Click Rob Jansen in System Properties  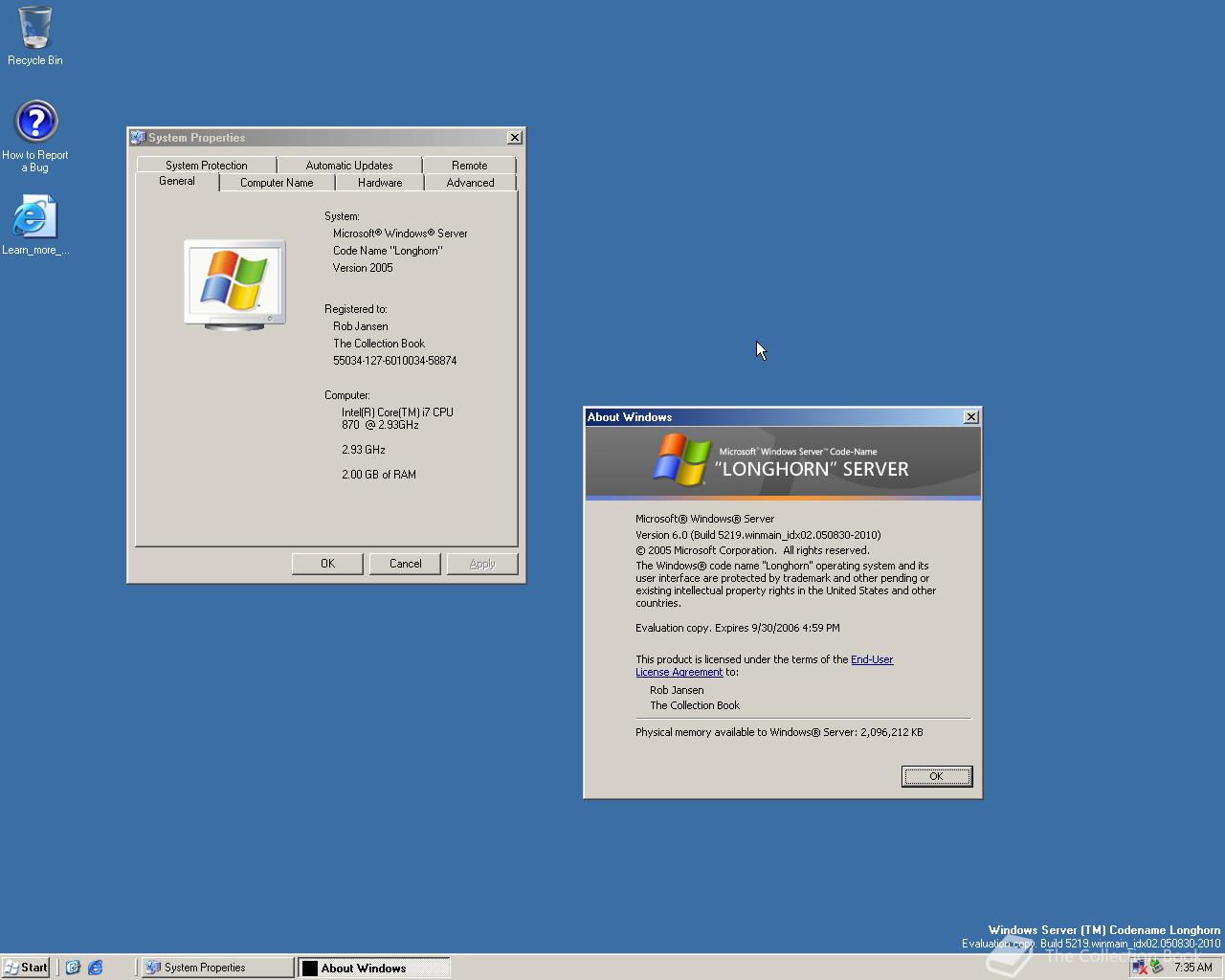click(361, 326)
